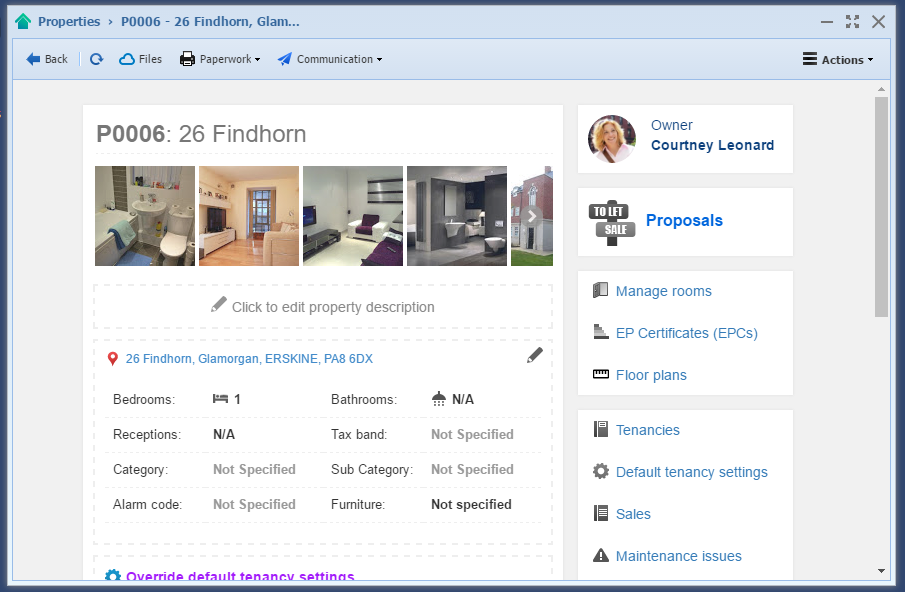Refresh the property page
The height and width of the screenshot is (592, 905).
[x=96, y=59]
